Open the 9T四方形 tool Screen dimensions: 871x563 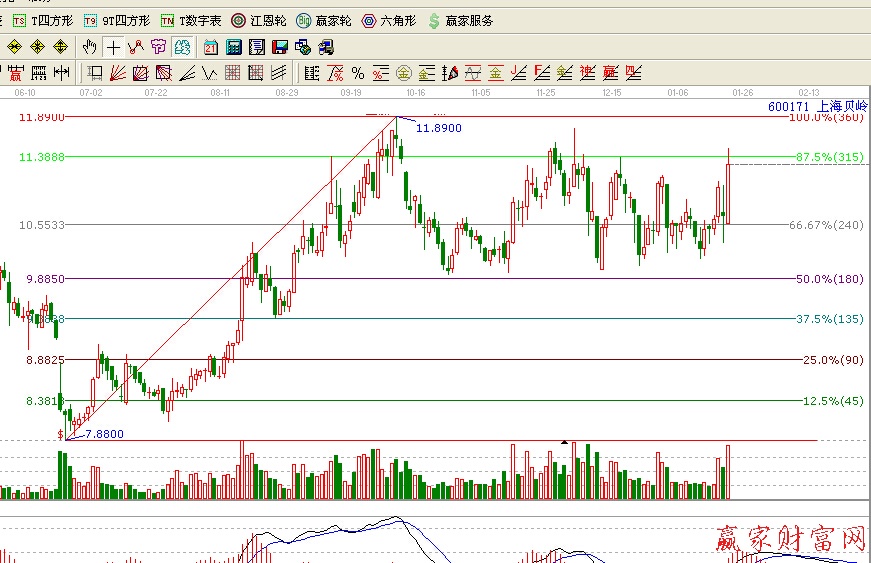(116, 20)
